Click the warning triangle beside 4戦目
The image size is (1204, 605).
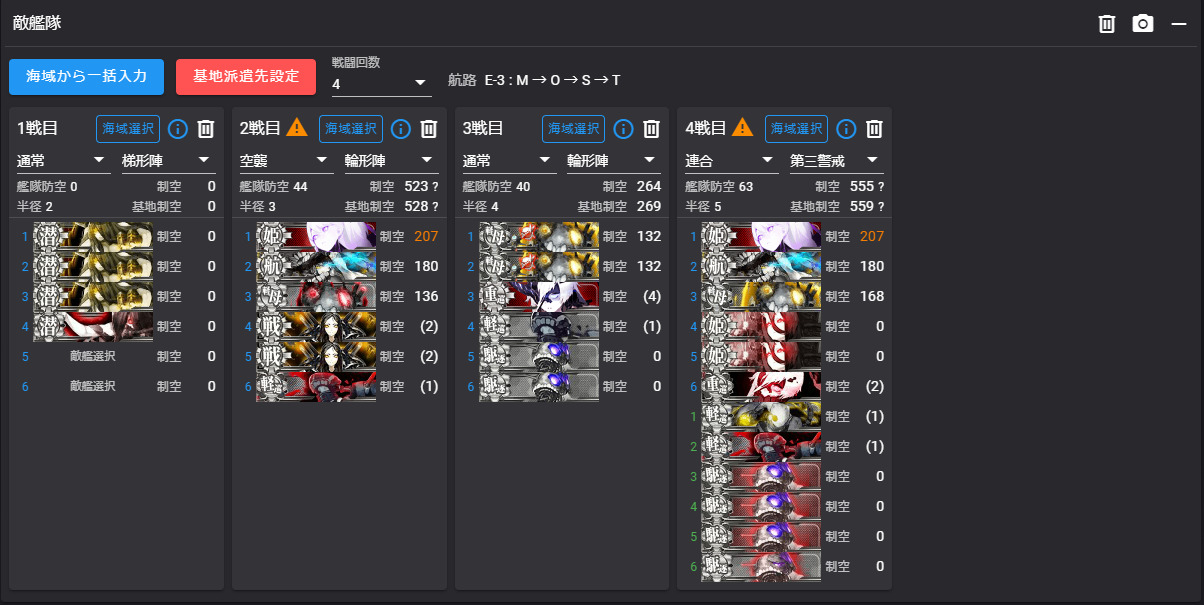coord(742,128)
